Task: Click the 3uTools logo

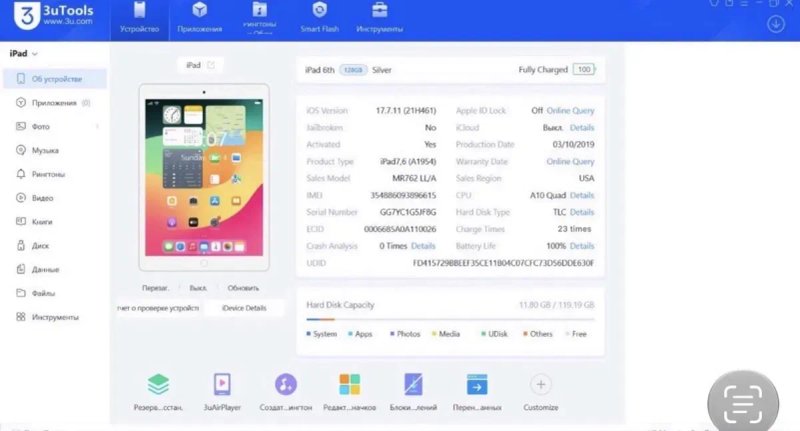Action: pyautogui.click(x=54, y=16)
